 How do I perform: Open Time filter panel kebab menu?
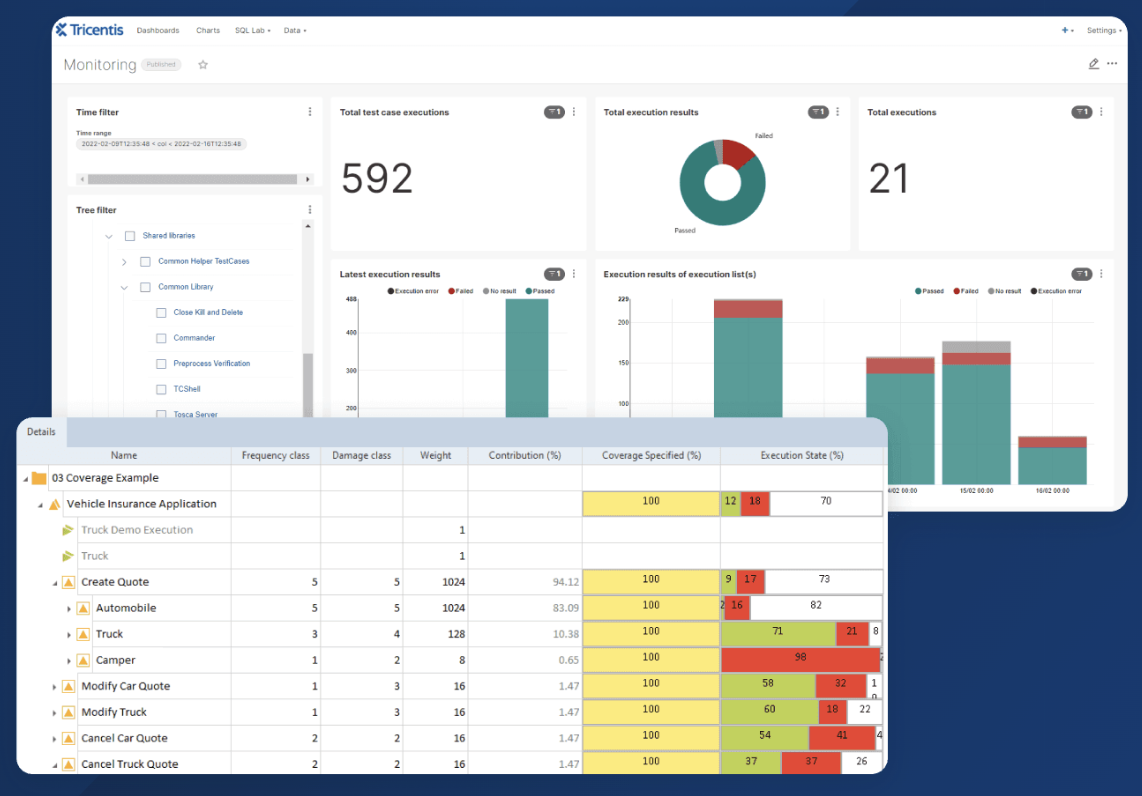point(310,112)
